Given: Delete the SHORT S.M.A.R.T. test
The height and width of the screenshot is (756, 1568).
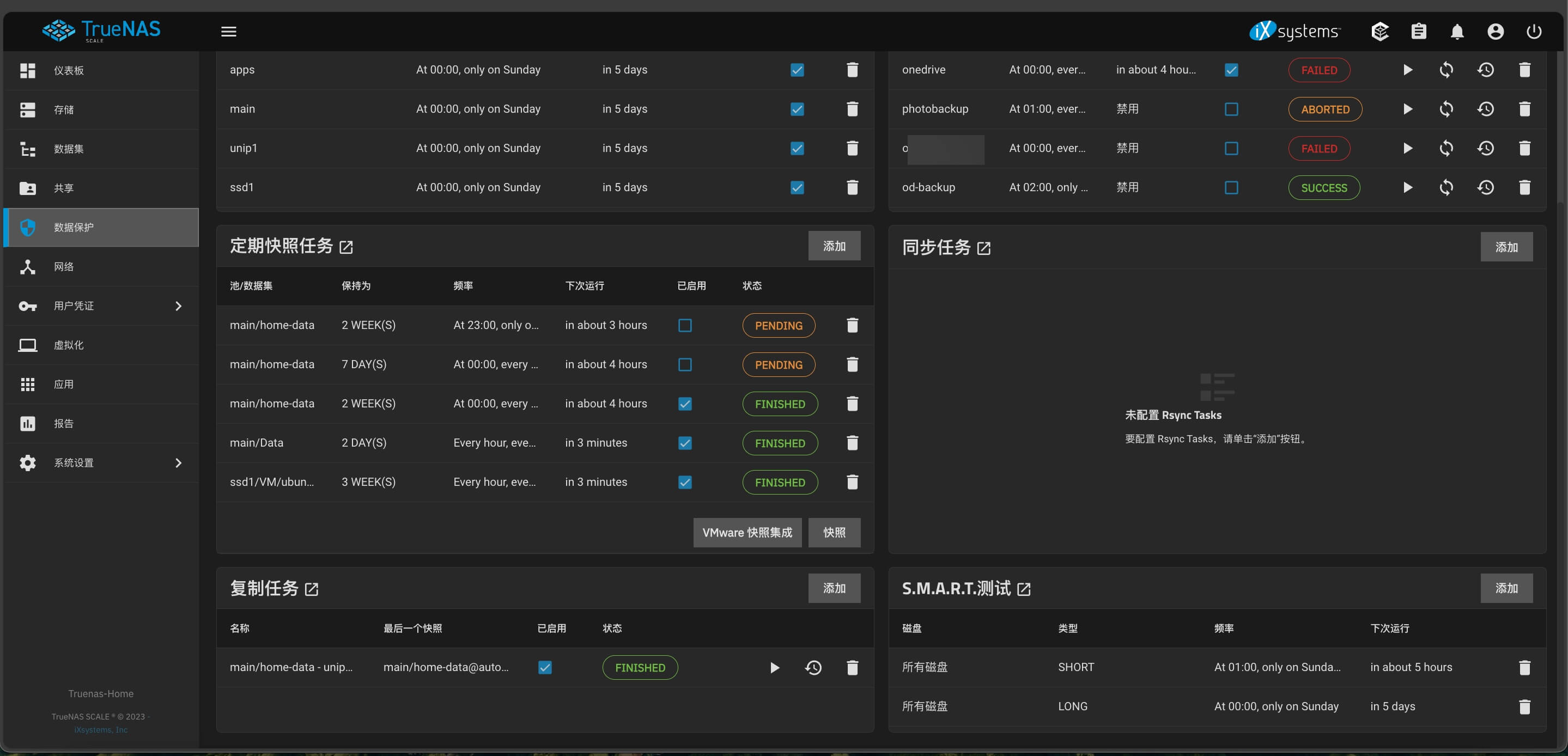Looking at the screenshot, I should (1524, 667).
